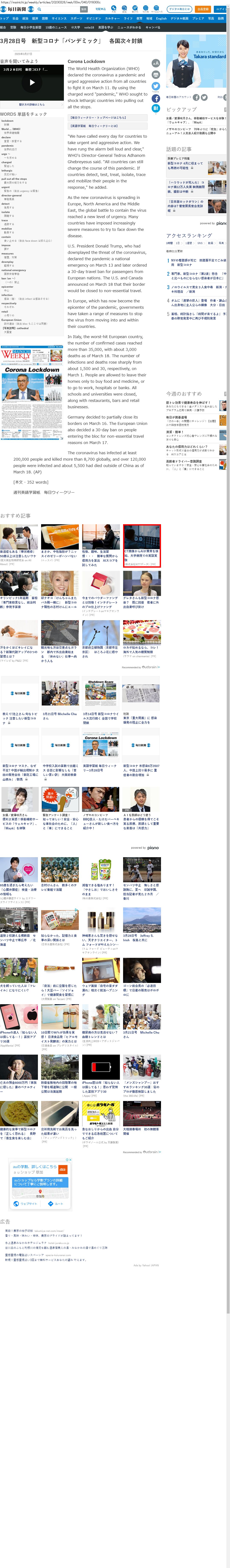230x1568 pixels.
Task: Open 英語学習紙 毎日ウィークリーとは link
Action: pos(94,126)
